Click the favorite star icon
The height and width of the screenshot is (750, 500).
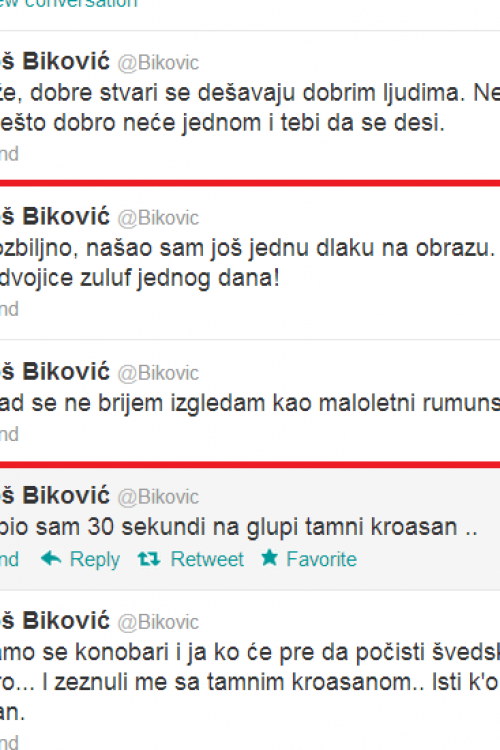click(x=269, y=557)
